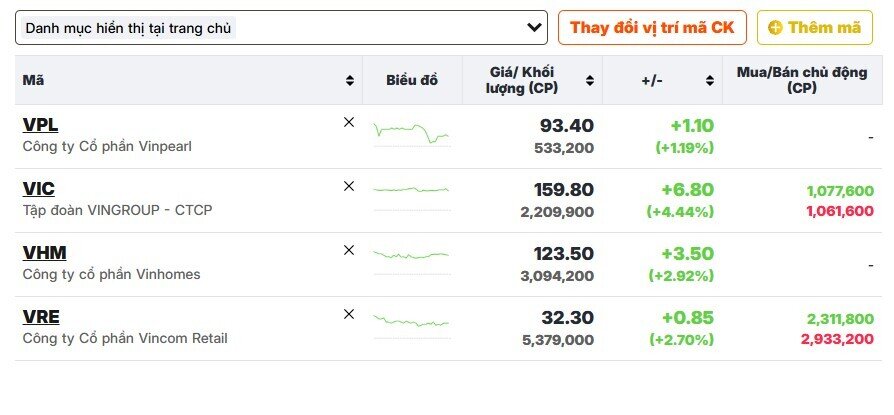Image resolution: width=894 pixels, height=415 pixels.
Task: Click the Biểu đồ column header
Action: [x=412, y=80]
